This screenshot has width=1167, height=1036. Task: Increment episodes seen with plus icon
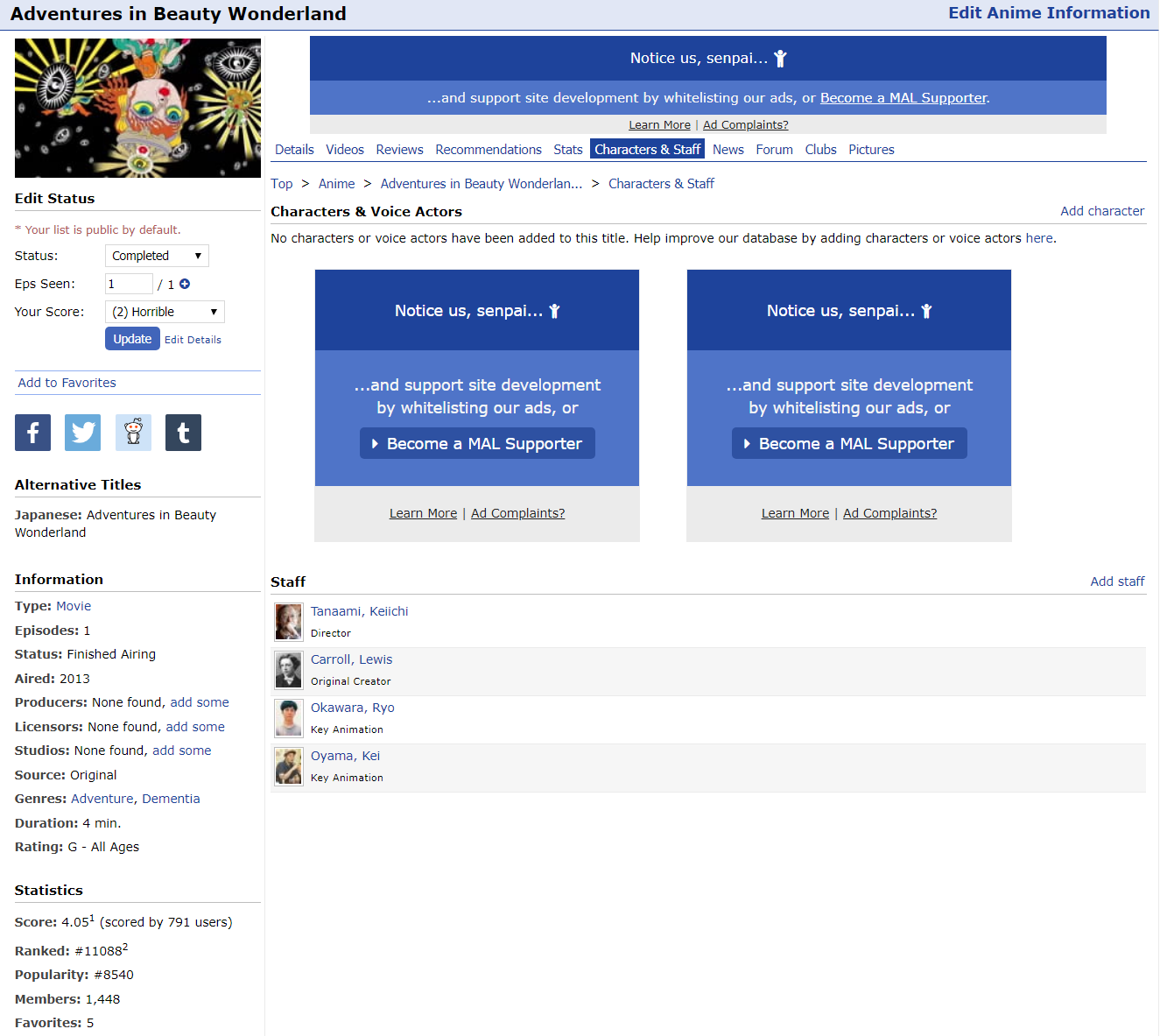pyautogui.click(x=185, y=284)
